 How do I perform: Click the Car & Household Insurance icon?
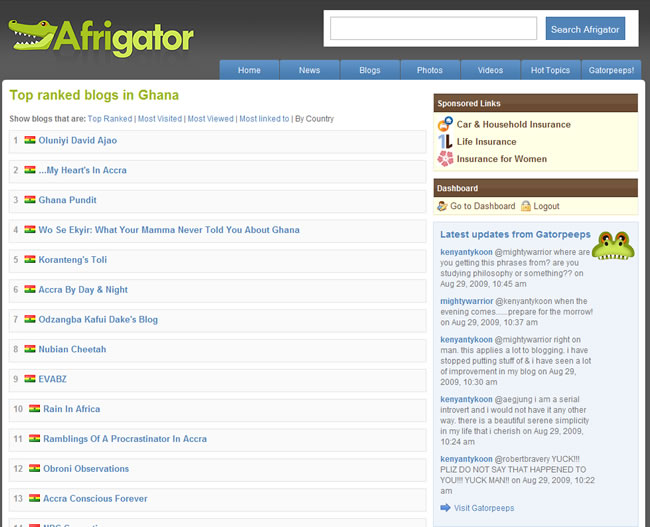click(x=445, y=124)
